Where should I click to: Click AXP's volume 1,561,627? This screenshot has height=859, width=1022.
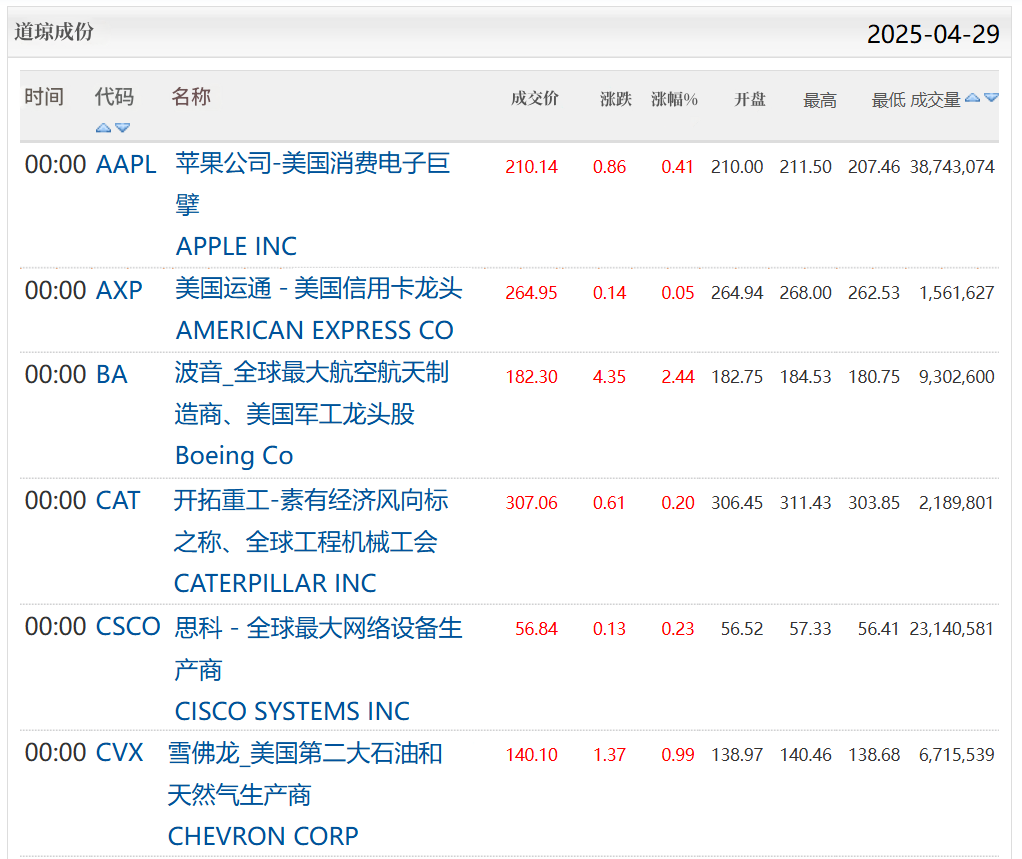coord(956,293)
